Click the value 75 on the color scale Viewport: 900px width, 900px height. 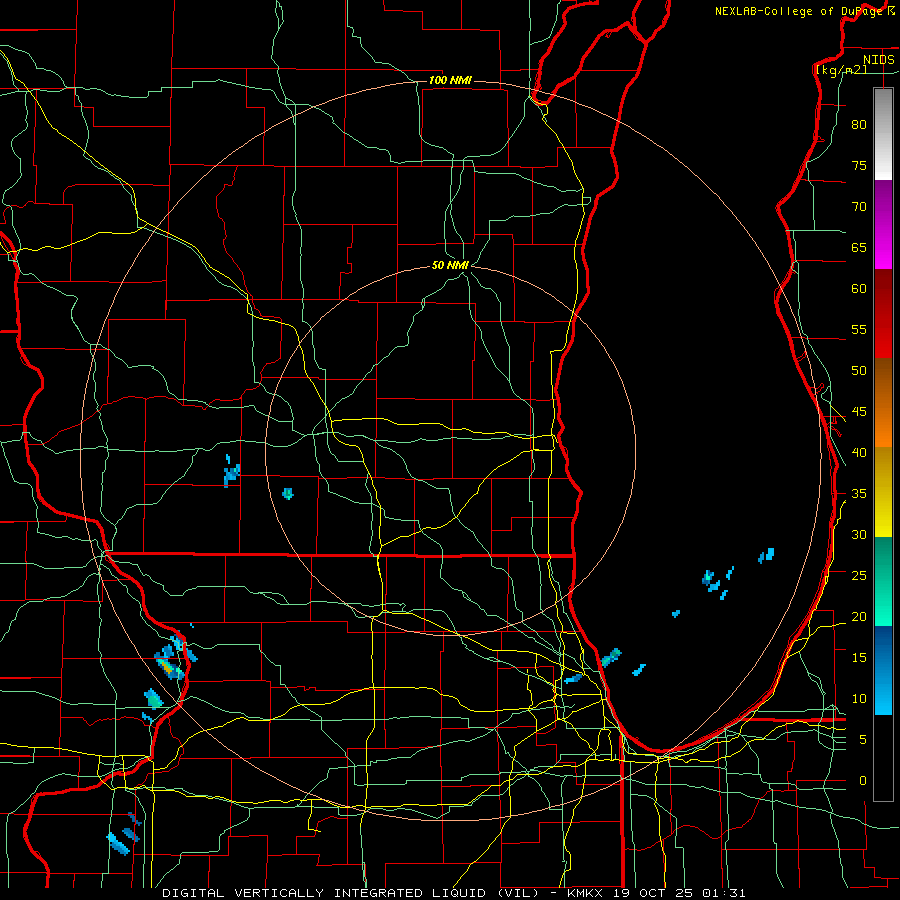(859, 166)
